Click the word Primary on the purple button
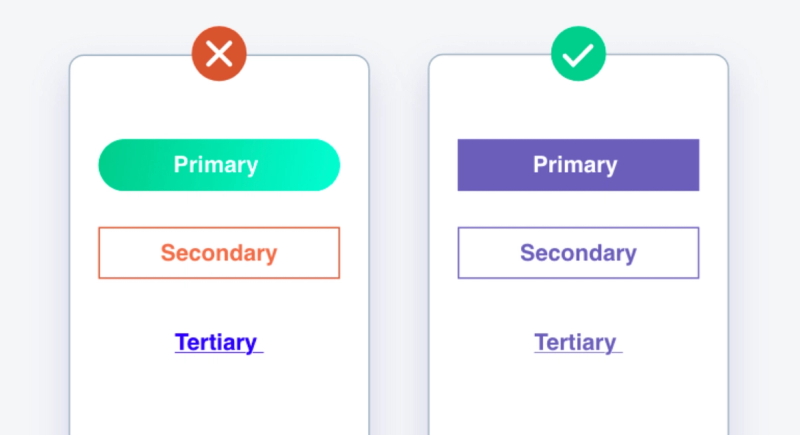The image size is (800, 435). pos(575,165)
